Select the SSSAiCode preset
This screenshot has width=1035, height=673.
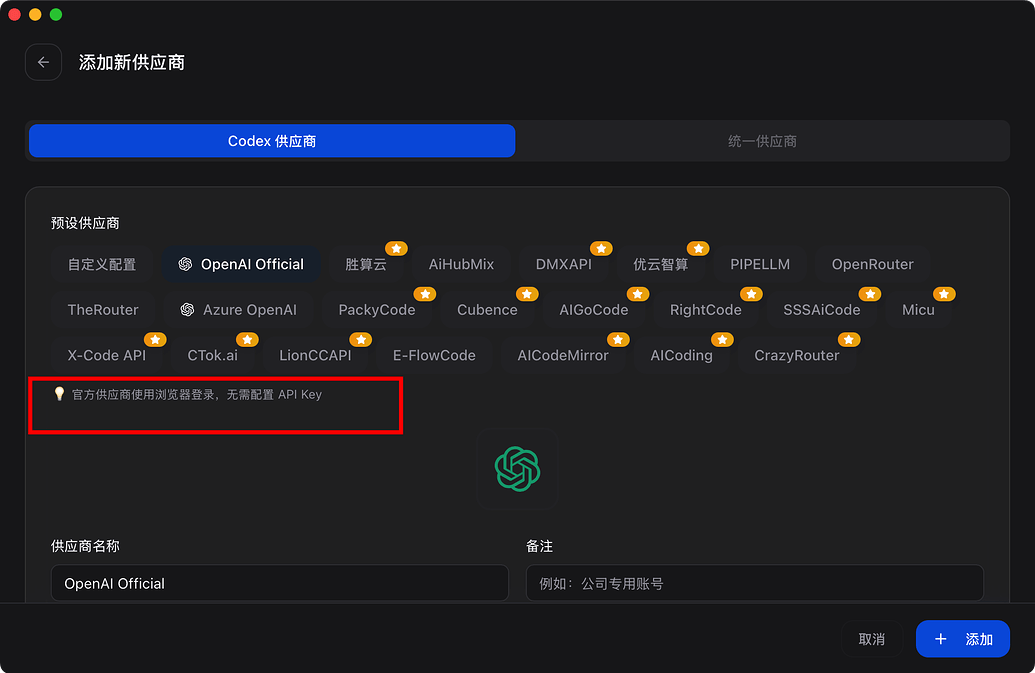point(822,309)
